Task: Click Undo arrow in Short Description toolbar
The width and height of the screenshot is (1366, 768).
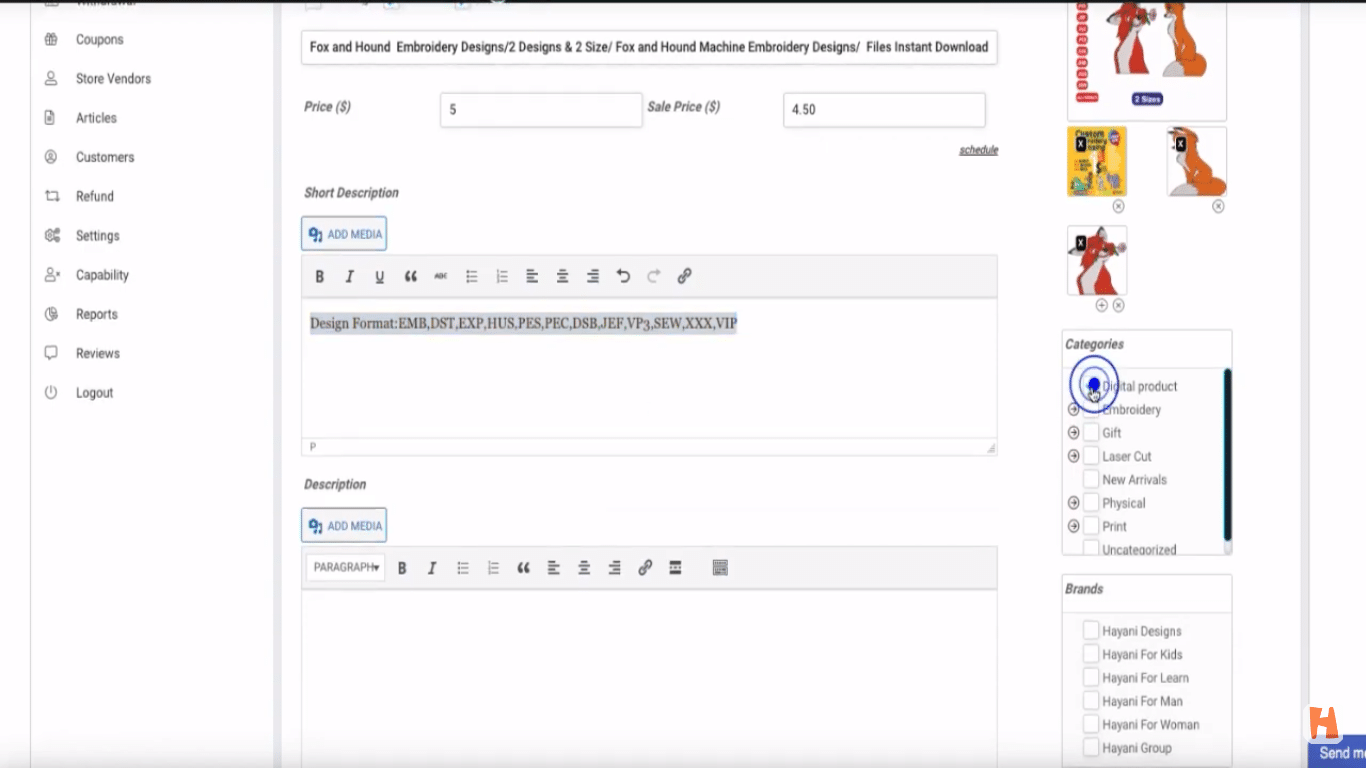Action: click(623, 277)
